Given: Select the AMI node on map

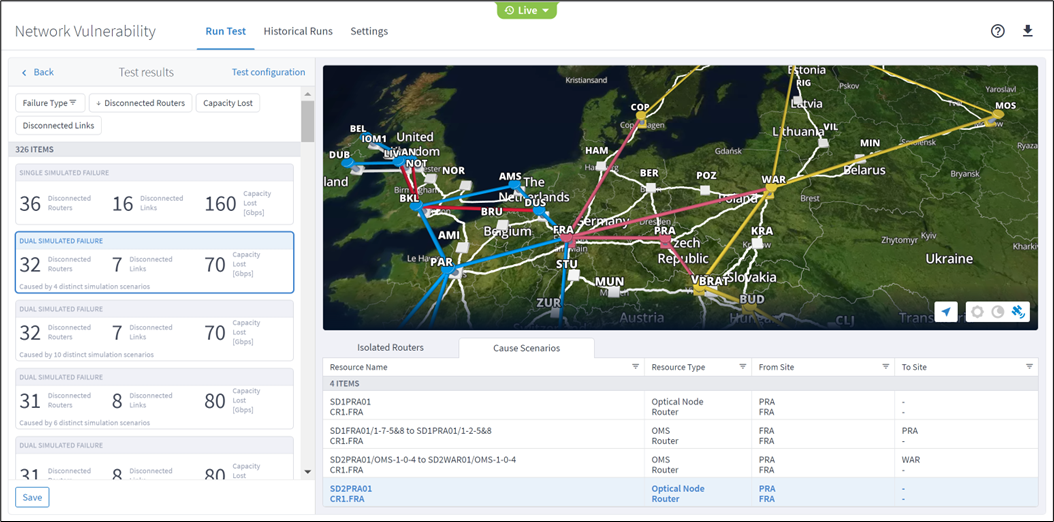Looking at the screenshot, I should pyautogui.click(x=461, y=248).
